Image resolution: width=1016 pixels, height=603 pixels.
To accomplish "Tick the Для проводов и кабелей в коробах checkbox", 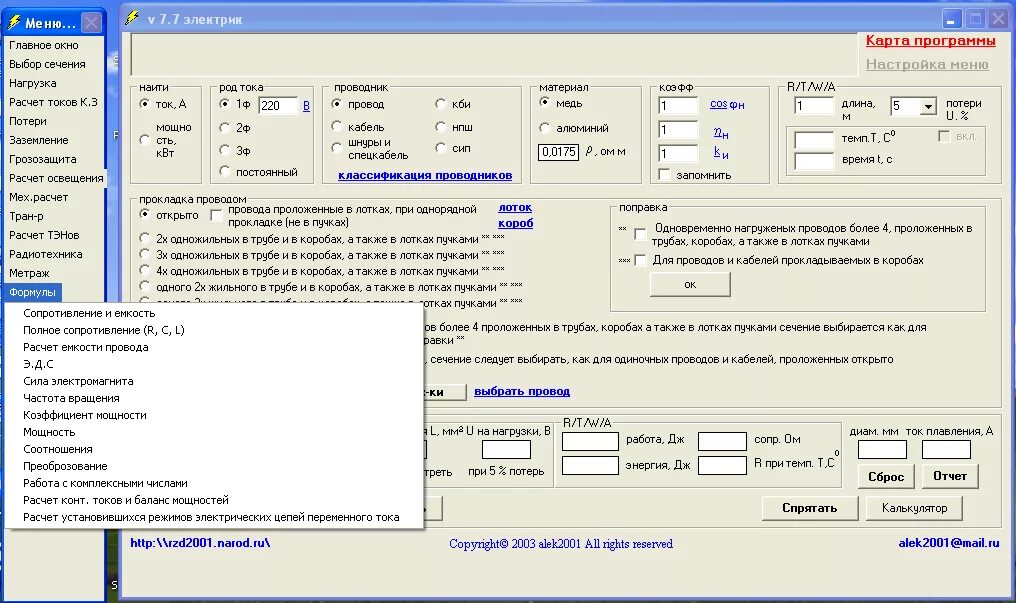I will coord(640,260).
